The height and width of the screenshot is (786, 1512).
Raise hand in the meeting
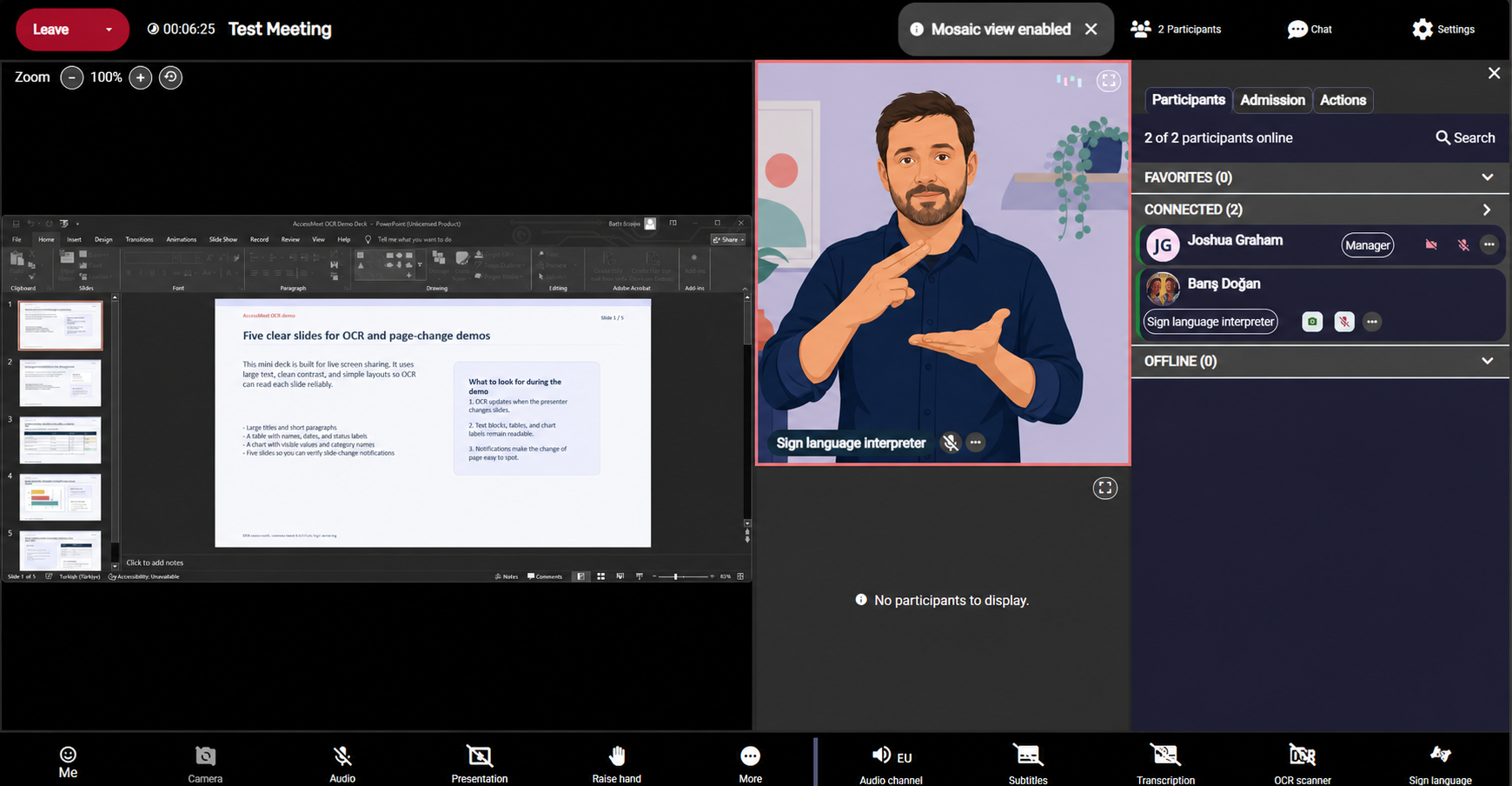point(616,763)
